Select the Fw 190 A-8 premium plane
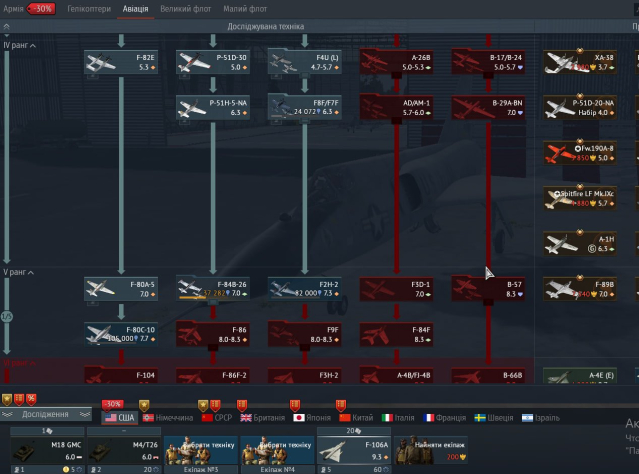 click(x=580, y=152)
